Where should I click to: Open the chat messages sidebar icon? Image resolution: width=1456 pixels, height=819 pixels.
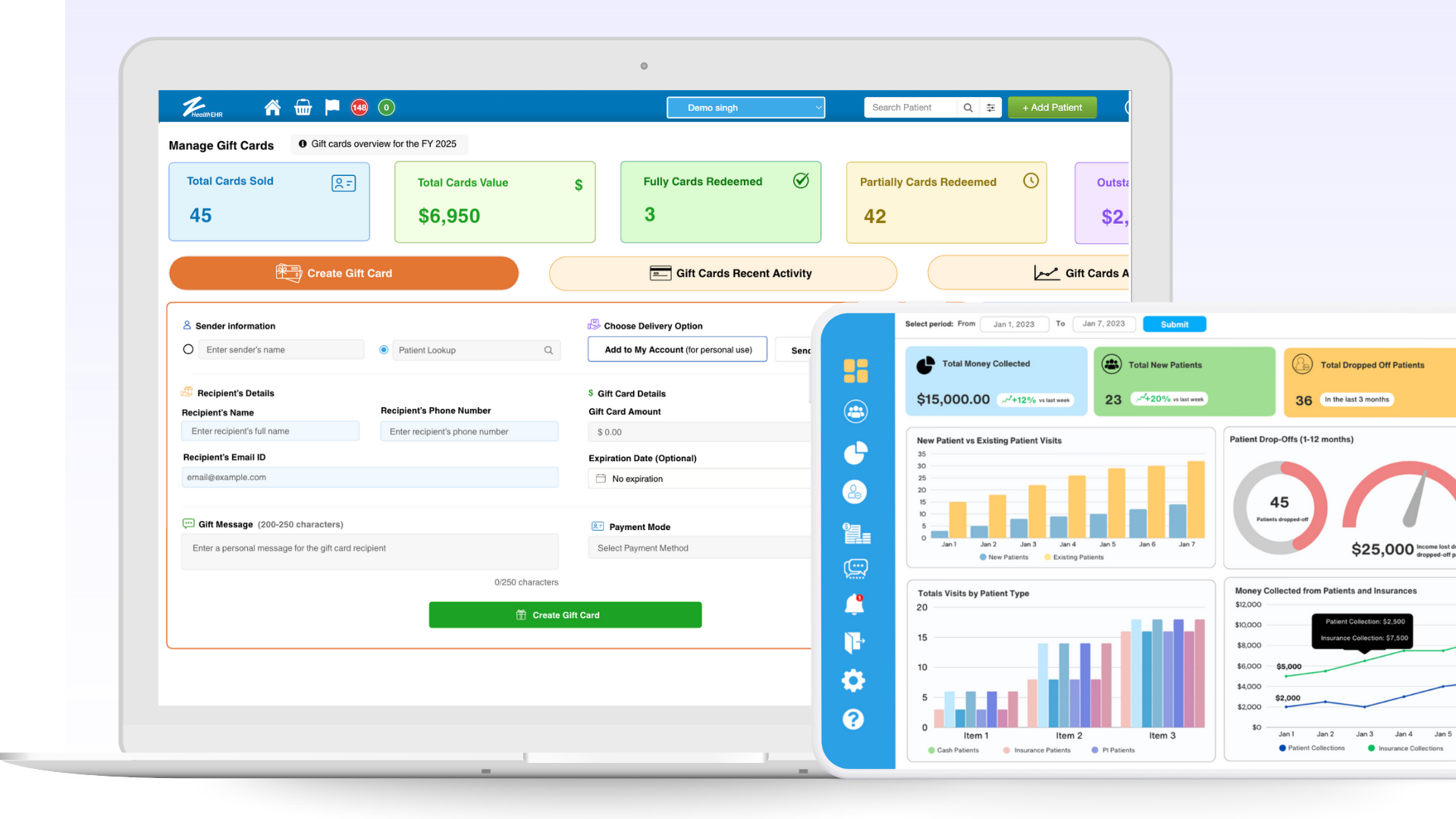pyautogui.click(x=855, y=568)
